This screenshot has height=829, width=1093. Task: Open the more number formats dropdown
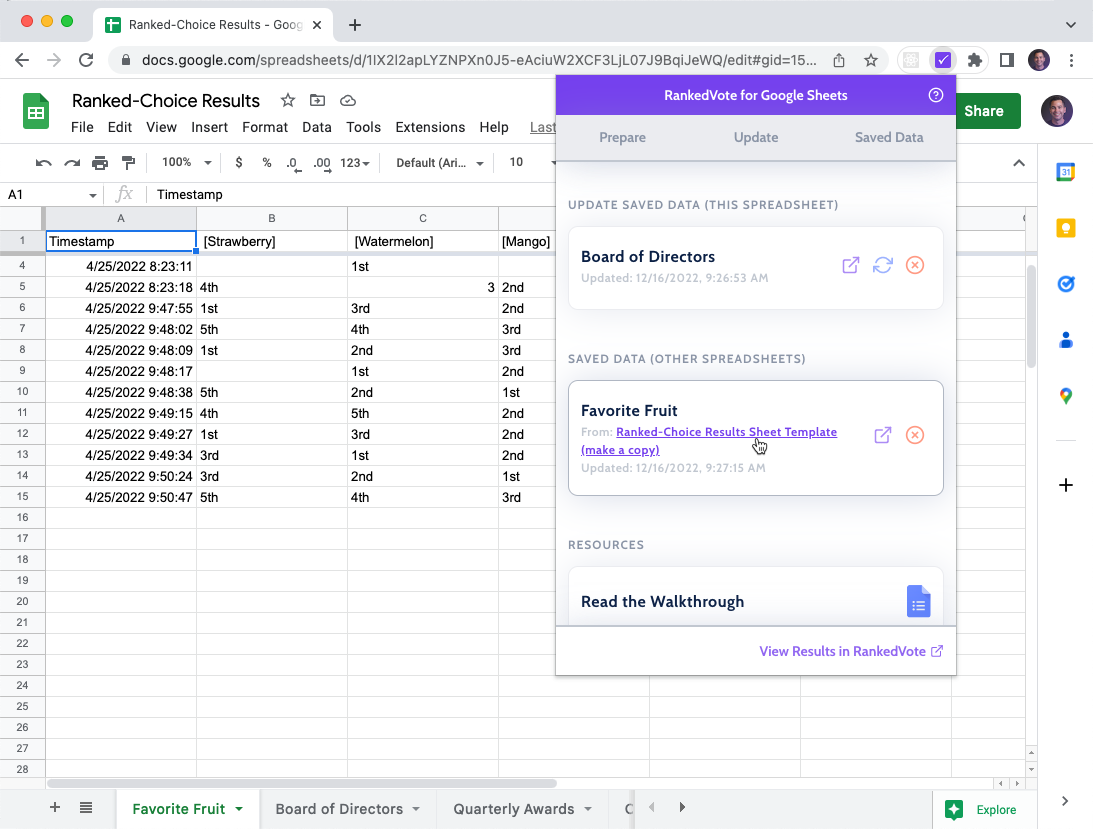(x=354, y=162)
